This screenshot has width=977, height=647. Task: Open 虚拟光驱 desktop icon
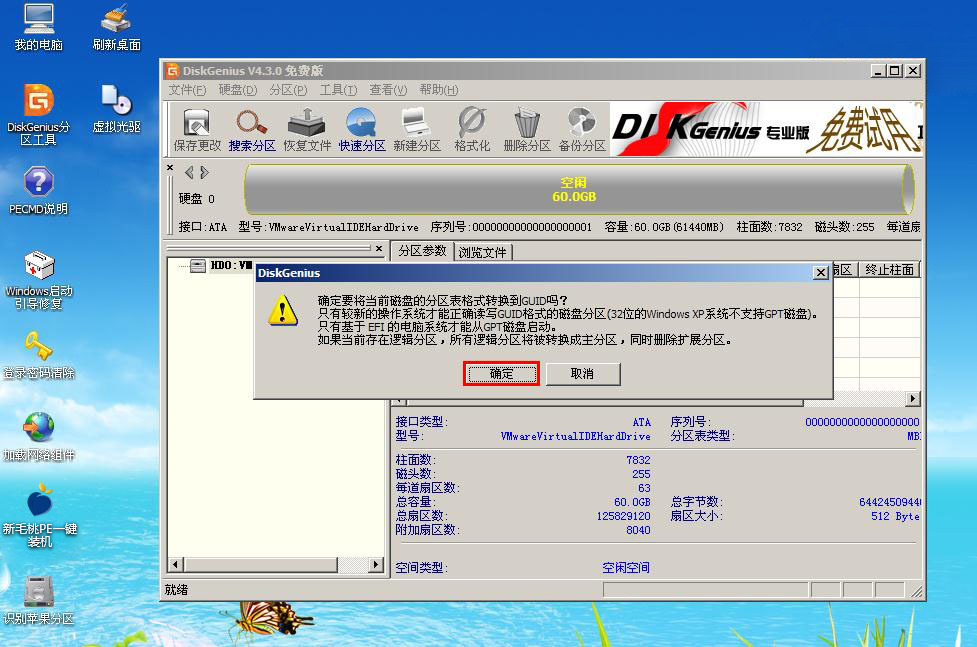(x=117, y=109)
